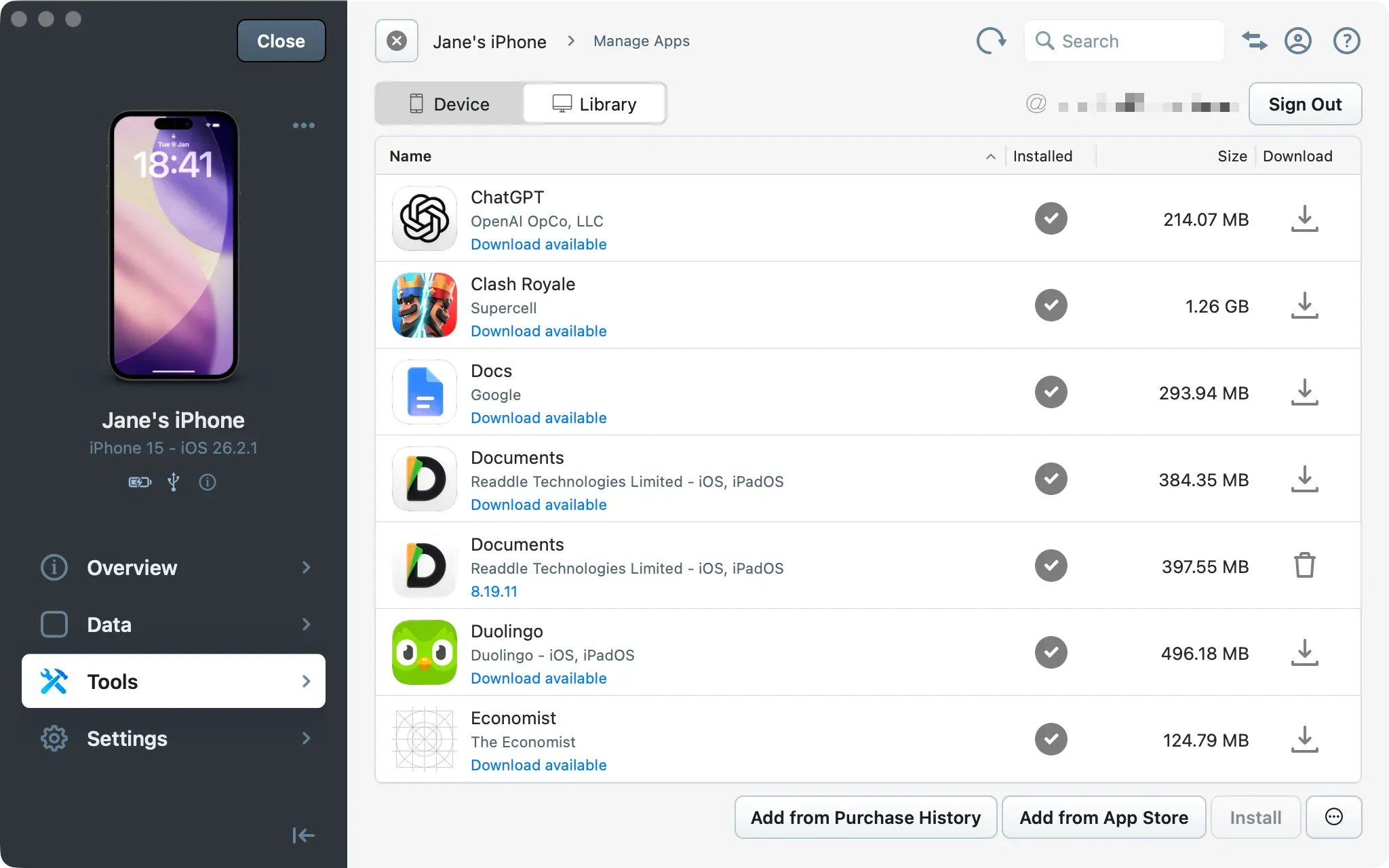Click the installed checkmark for ChatGPT

click(x=1051, y=218)
